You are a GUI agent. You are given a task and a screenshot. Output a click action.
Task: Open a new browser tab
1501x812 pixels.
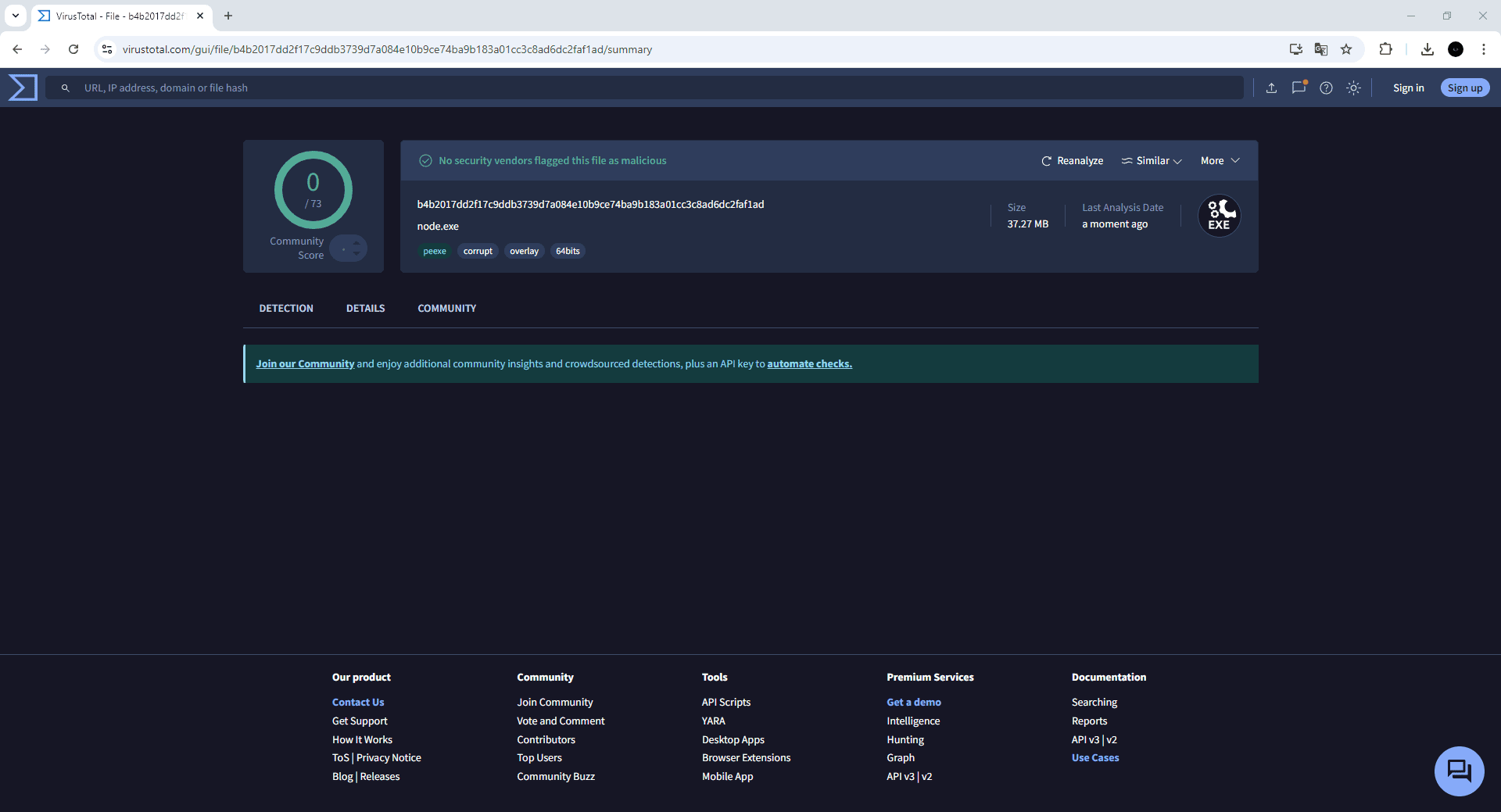228,16
